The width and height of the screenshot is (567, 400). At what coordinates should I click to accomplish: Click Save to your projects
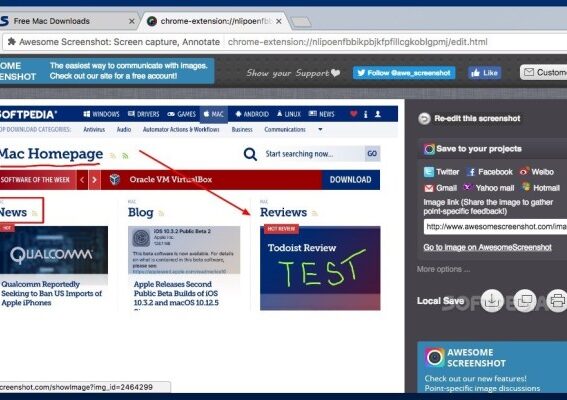click(473, 149)
